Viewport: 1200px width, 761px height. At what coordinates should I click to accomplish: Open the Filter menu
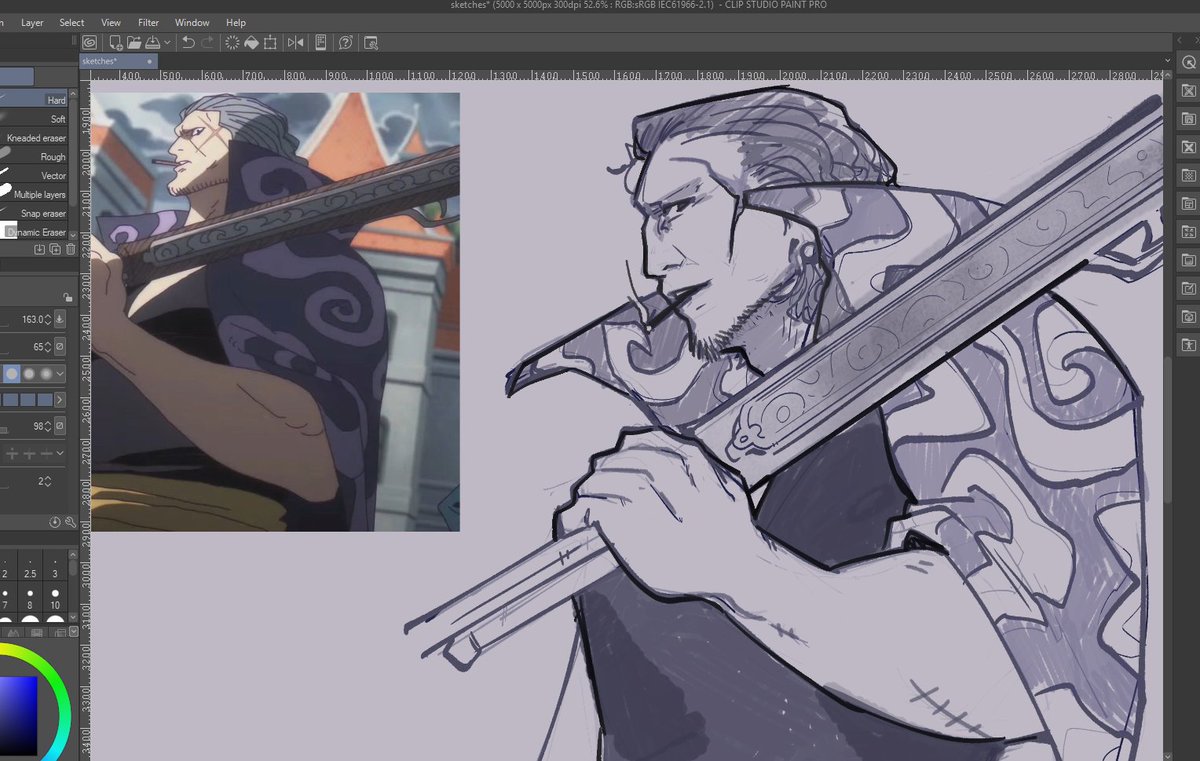pyautogui.click(x=148, y=22)
